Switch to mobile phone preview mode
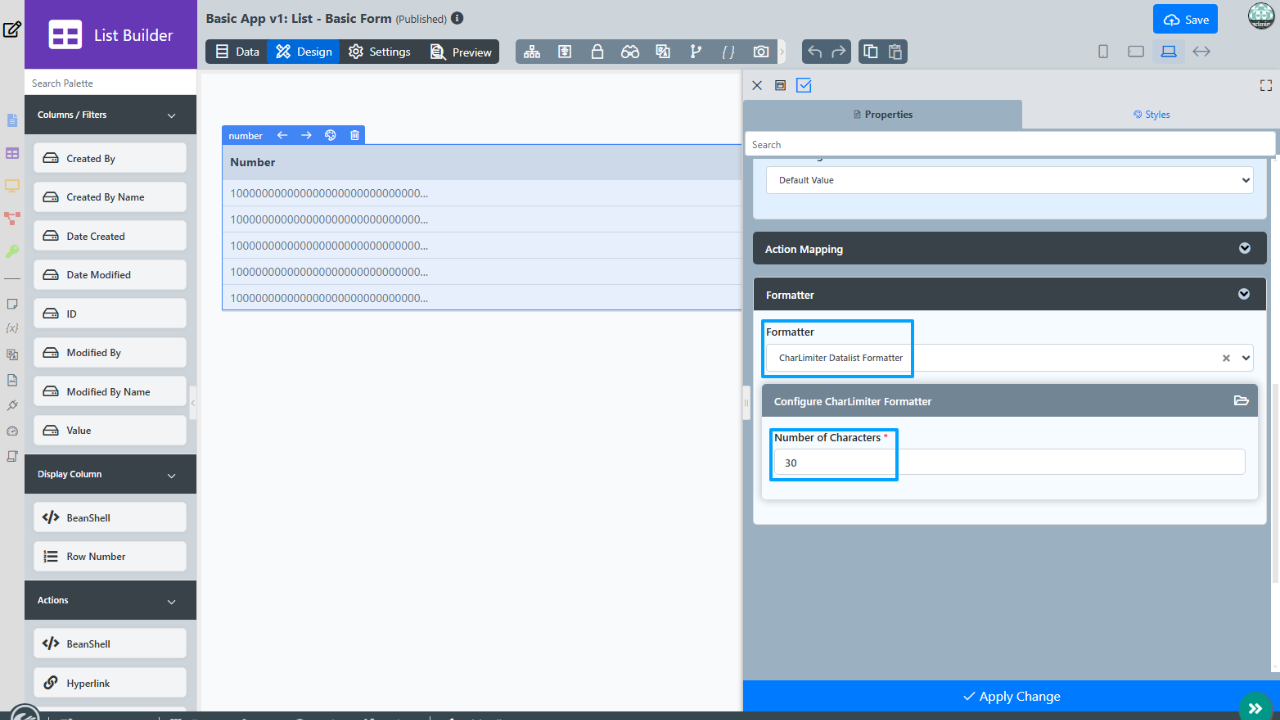The image size is (1280, 720). 1103,52
